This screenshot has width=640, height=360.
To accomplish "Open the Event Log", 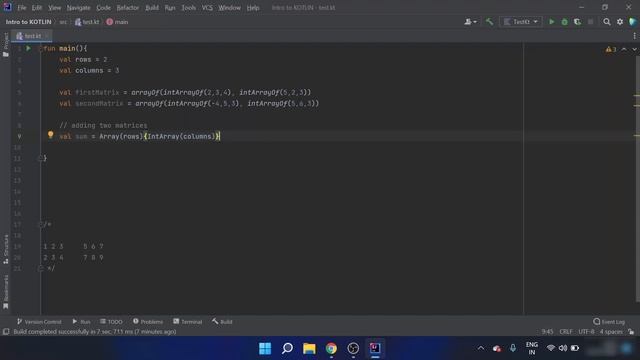I will pos(609,322).
